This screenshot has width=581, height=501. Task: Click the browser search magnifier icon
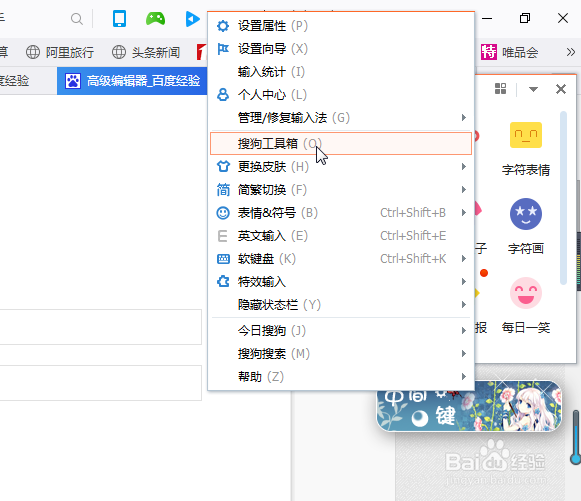pos(77,19)
